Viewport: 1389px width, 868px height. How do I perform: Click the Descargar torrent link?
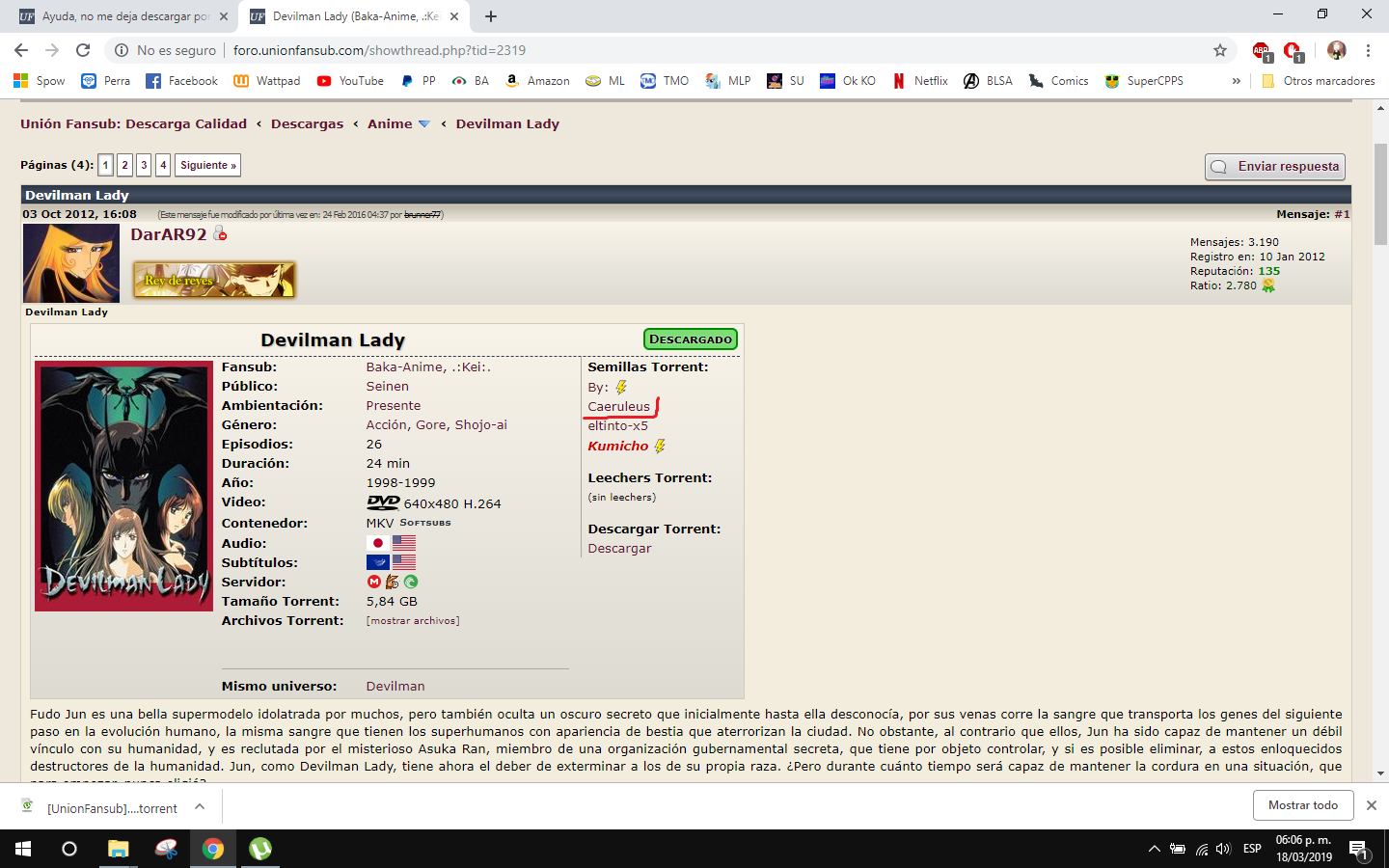pyautogui.click(x=619, y=549)
